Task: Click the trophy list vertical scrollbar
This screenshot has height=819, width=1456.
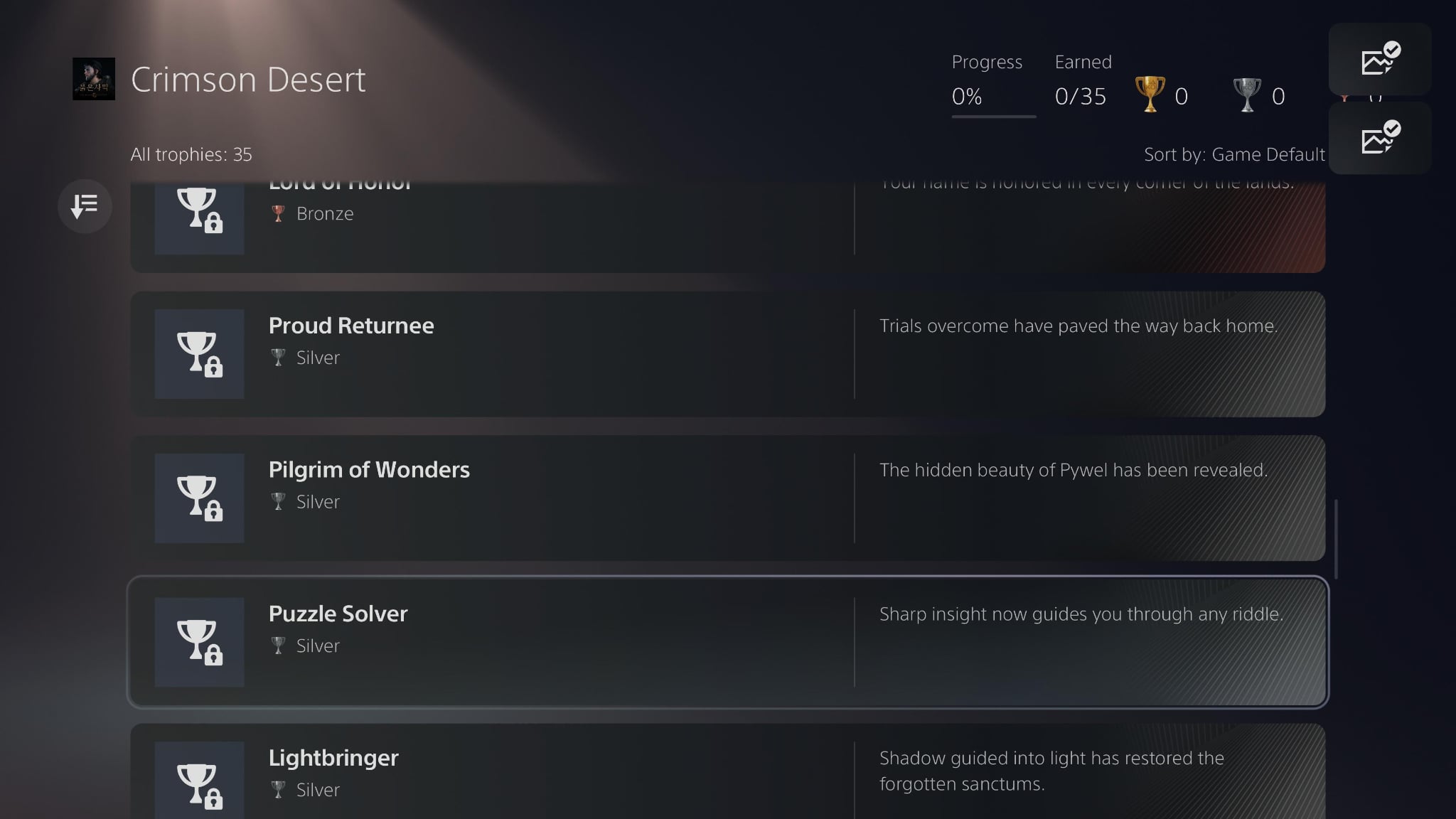Action: tap(1337, 539)
